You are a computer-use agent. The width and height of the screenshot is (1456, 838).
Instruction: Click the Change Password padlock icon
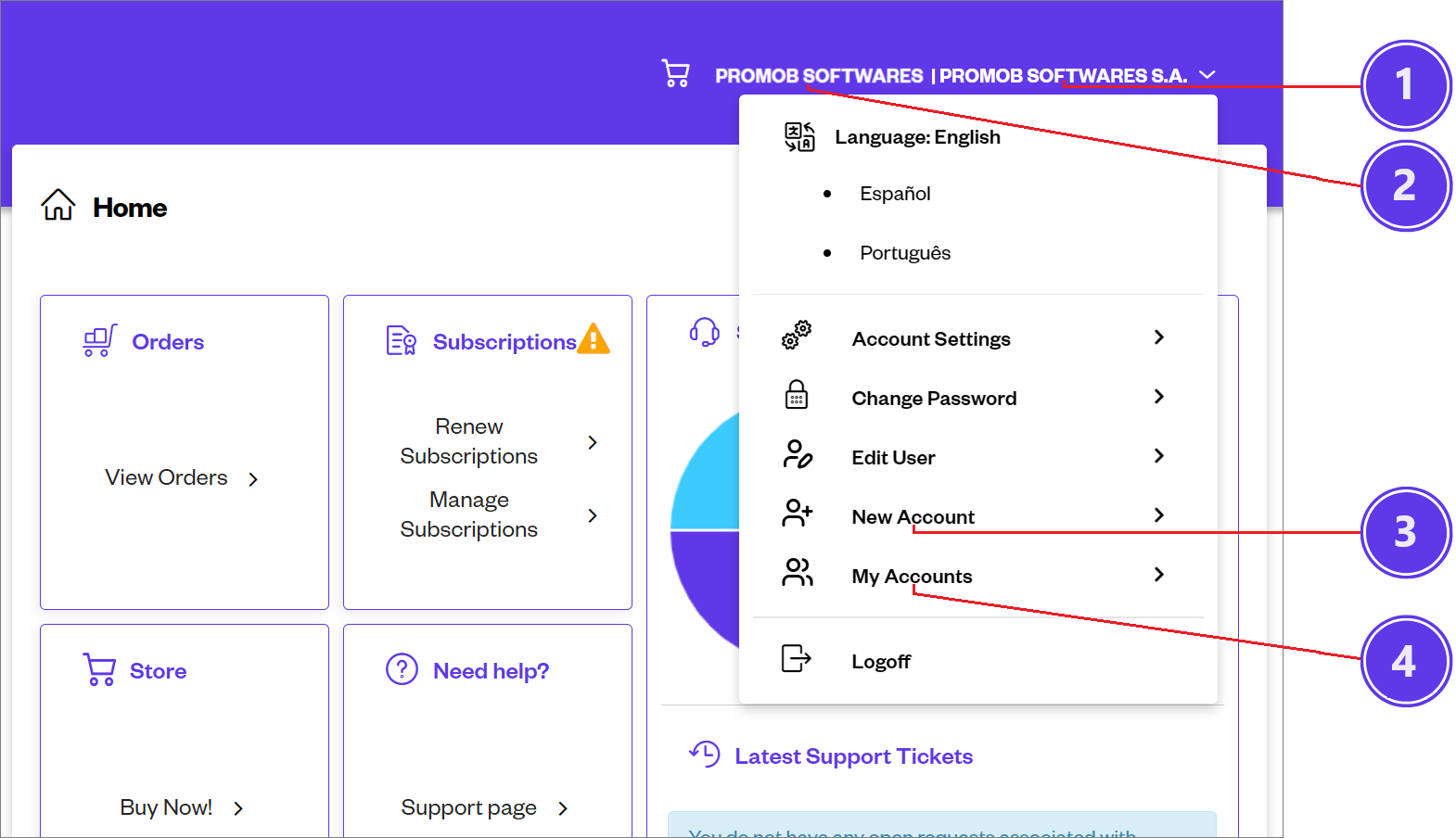tap(797, 396)
